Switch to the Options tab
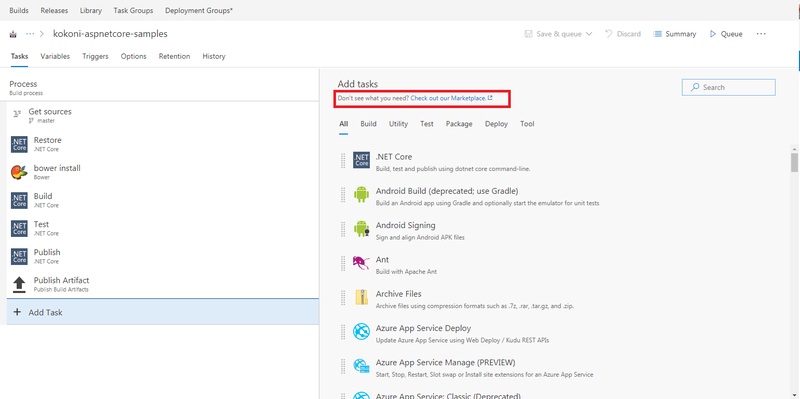The height and width of the screenshot is (399, 800). coord(134,56)
